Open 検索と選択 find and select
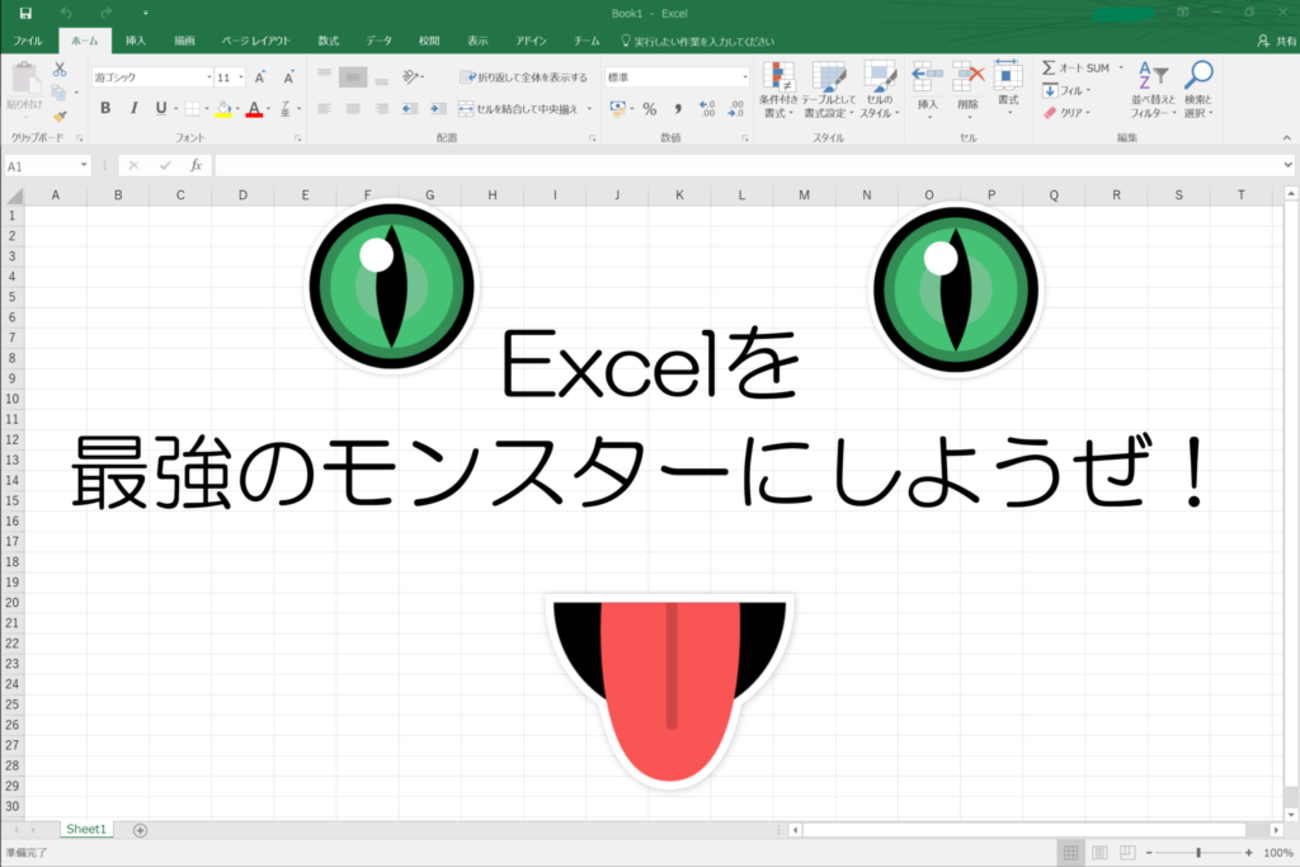1300x867 pixels. 1198,90
